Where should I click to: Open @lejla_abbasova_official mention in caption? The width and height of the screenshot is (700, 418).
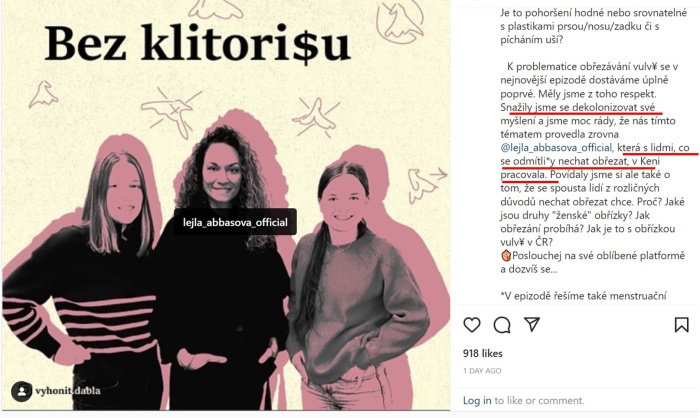coord(556,147)
